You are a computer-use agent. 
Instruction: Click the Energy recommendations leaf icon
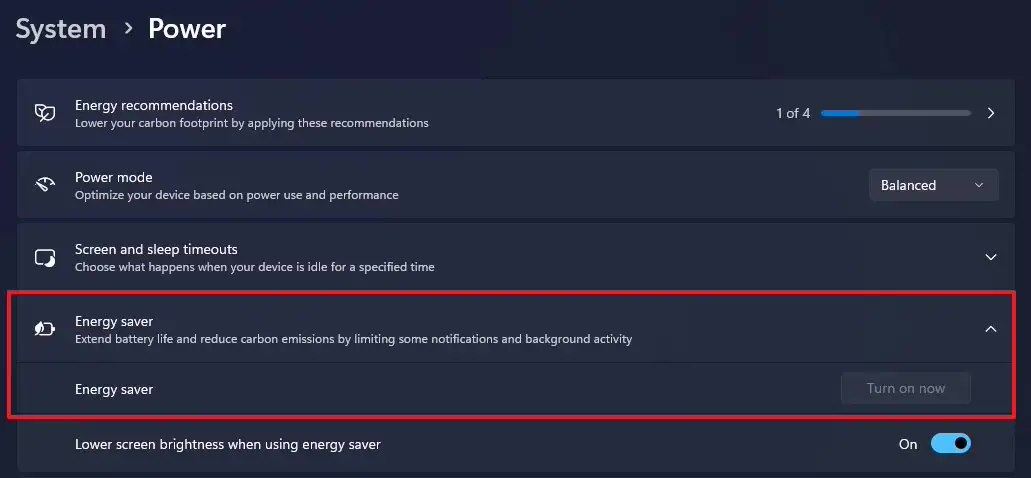point(45,113)
